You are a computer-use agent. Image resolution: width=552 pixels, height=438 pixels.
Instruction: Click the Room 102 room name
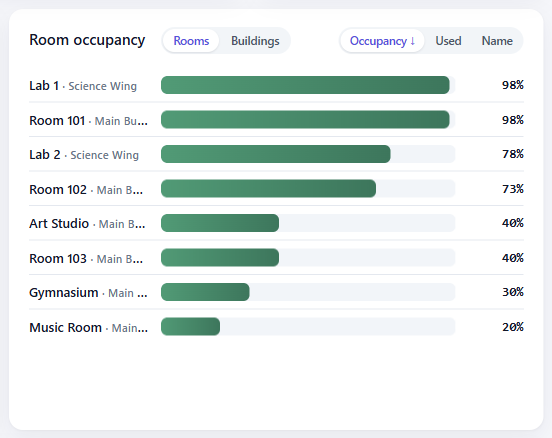click(x=58, y=189)
